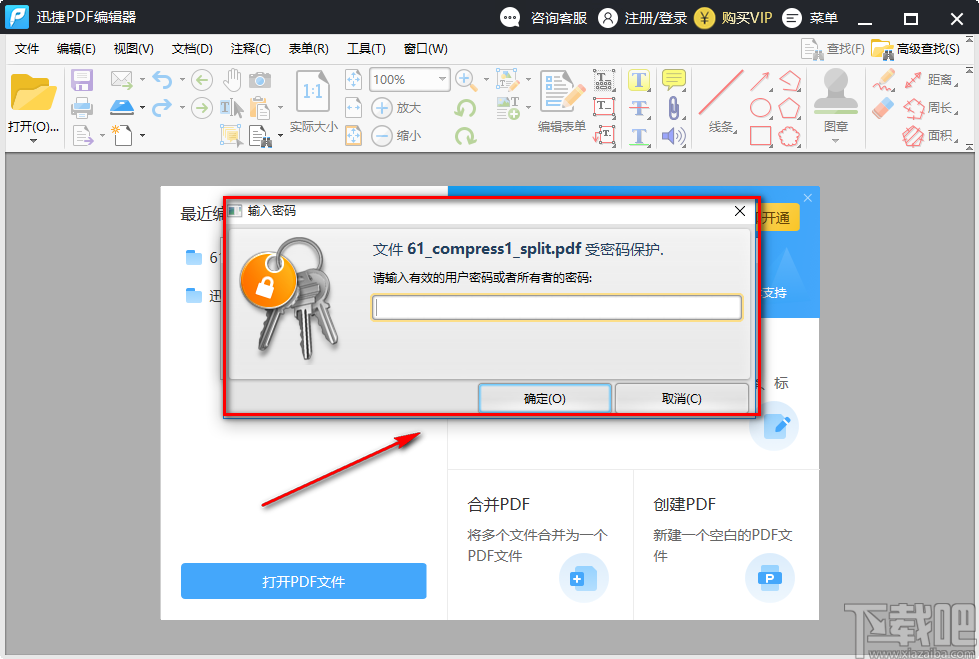Expand the Stamp (图章) dropdown arrow
The image size is (979, 659).
[x=835, y=141]
